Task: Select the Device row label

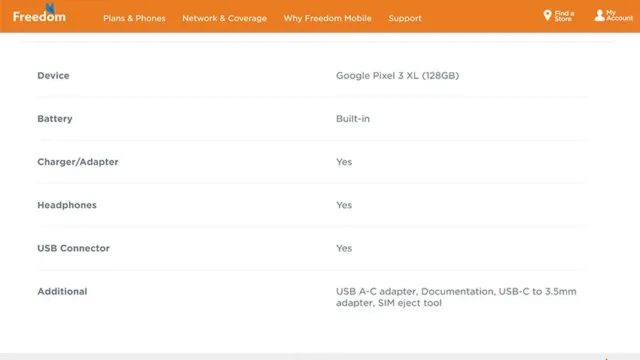Action: click(53, 76)
